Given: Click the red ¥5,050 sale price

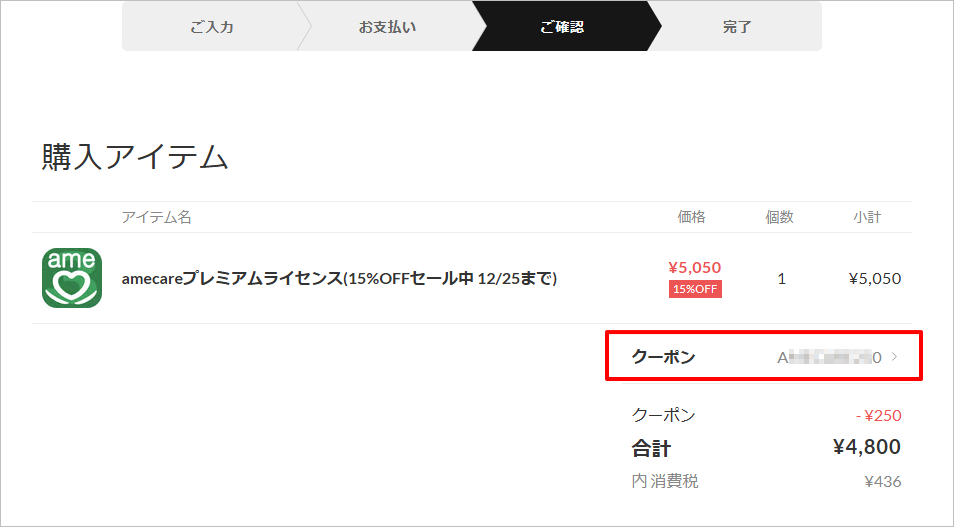Looking at the screenshot, I should coord(694,267).
